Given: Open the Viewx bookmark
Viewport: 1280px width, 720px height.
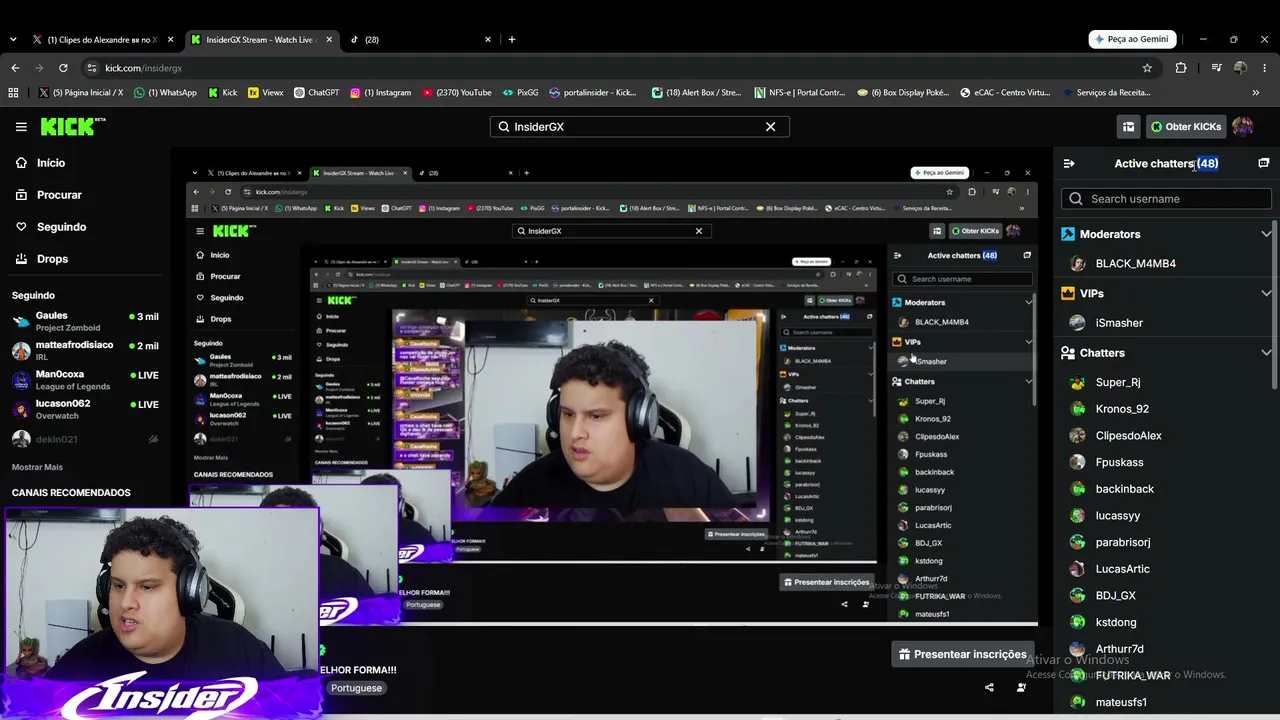Looking at the screenshot, I should (x=265, y=93).
